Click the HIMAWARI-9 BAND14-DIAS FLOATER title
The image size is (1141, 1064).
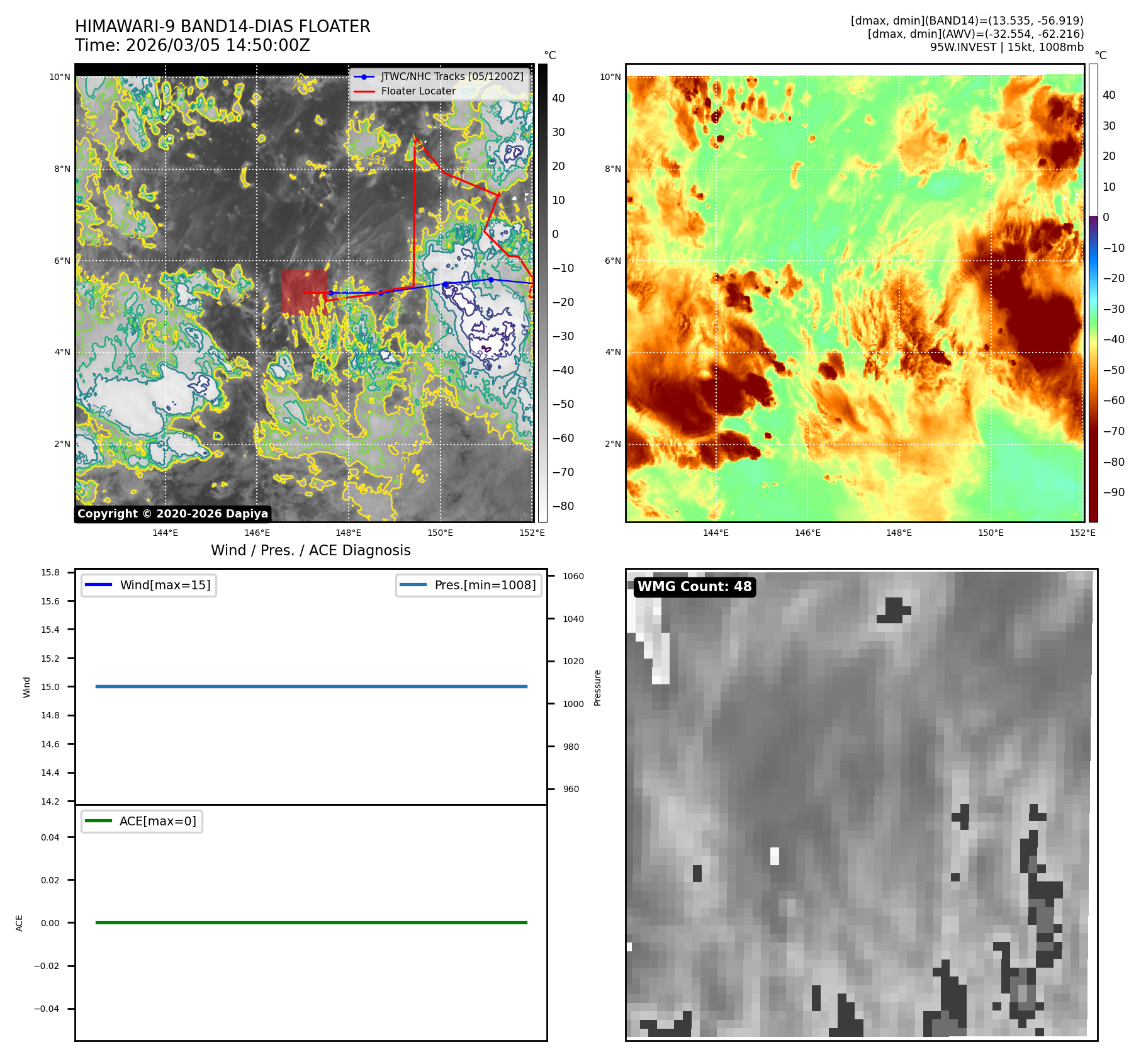click(x=223, y=26)
